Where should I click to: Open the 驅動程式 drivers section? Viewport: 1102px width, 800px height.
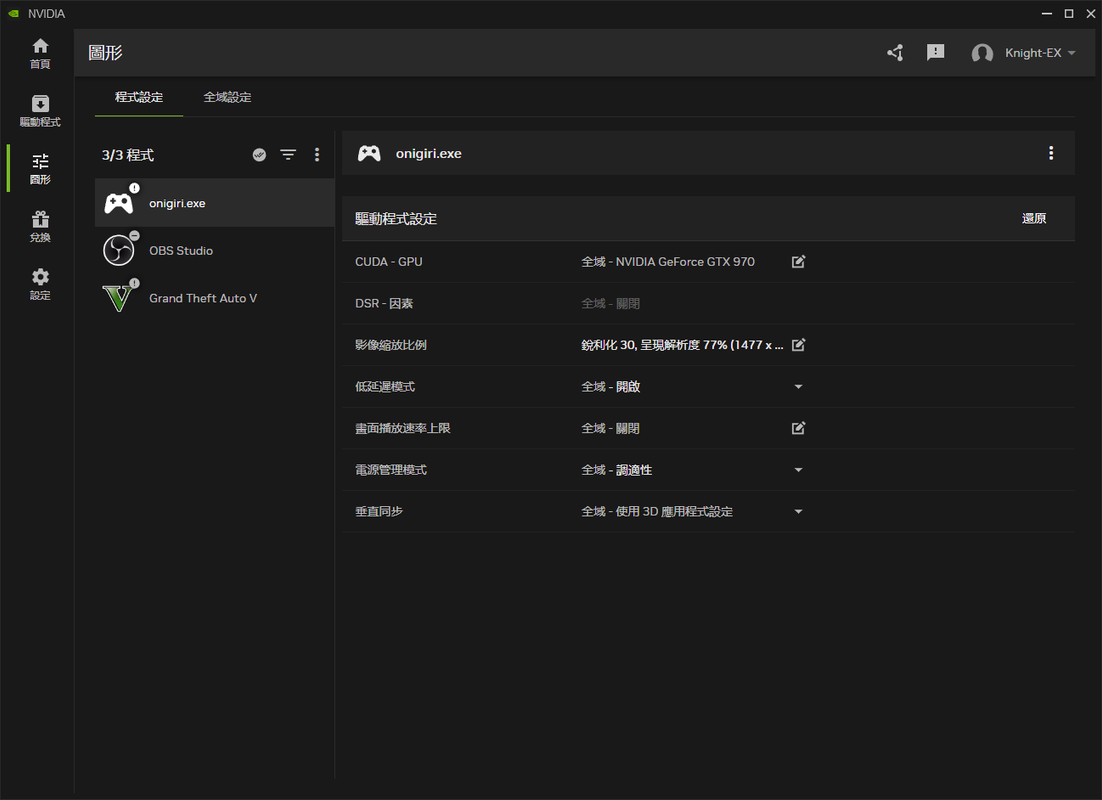coord(40,111)
